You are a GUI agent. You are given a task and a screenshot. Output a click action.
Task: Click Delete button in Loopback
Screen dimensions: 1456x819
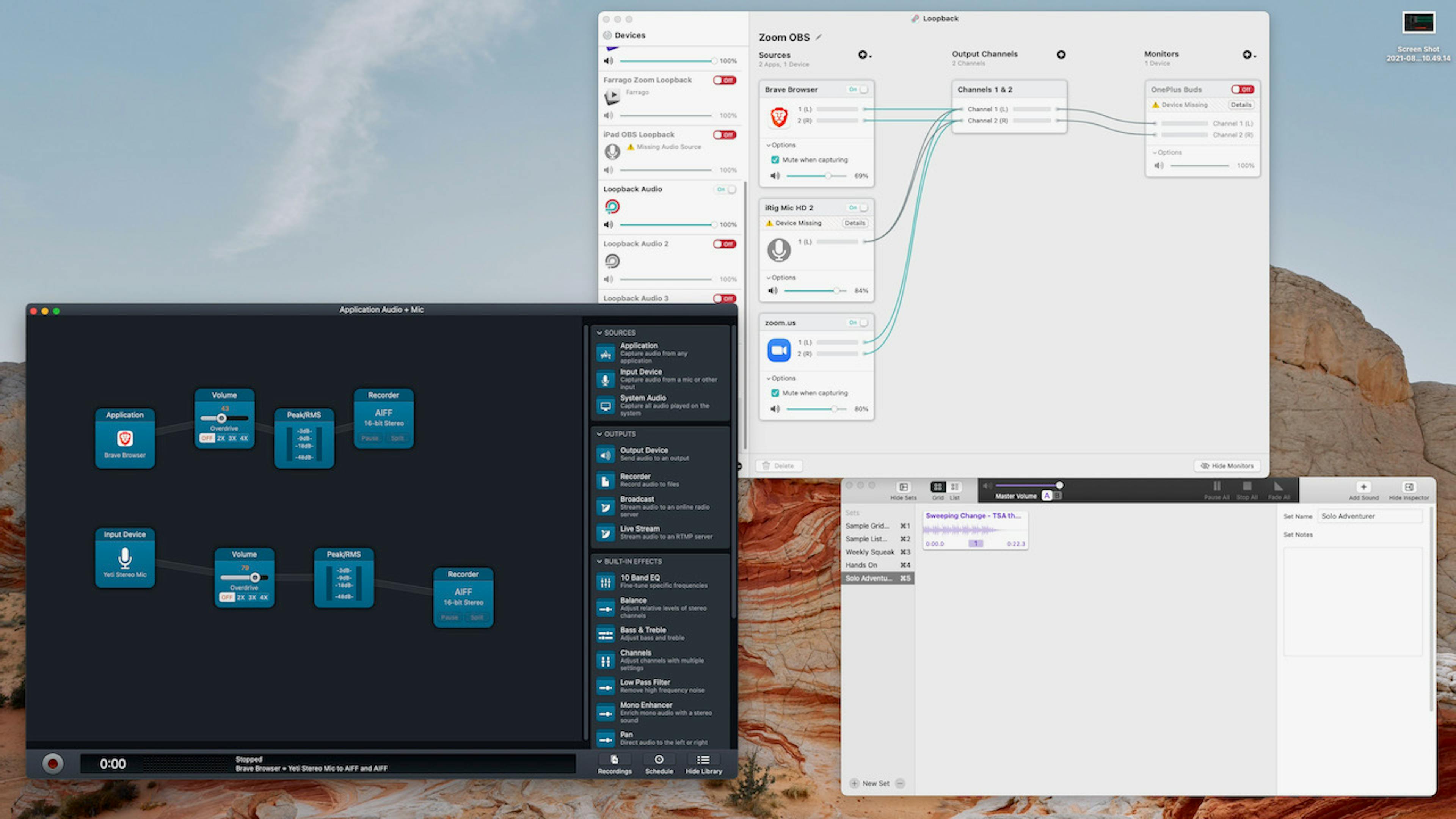(x=779, y=466)
